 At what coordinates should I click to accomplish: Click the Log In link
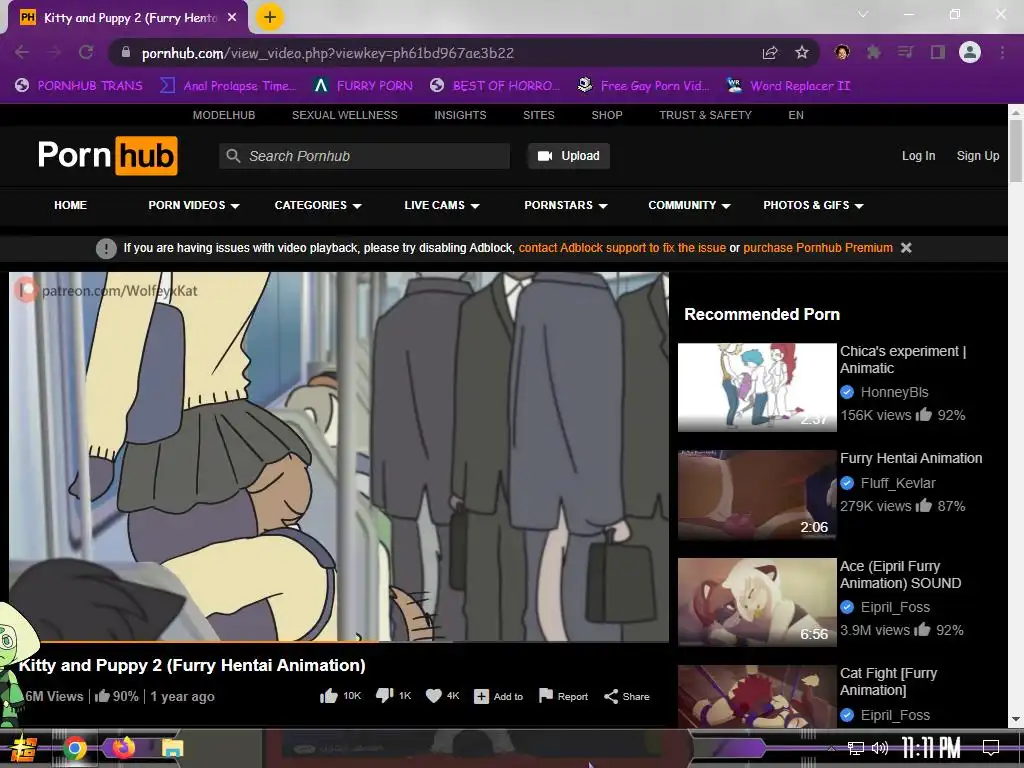coord(918,156)
